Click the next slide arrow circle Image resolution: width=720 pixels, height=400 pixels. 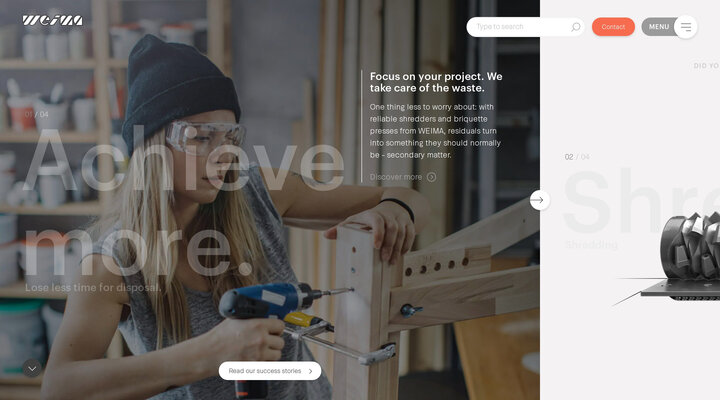(540, 200)
